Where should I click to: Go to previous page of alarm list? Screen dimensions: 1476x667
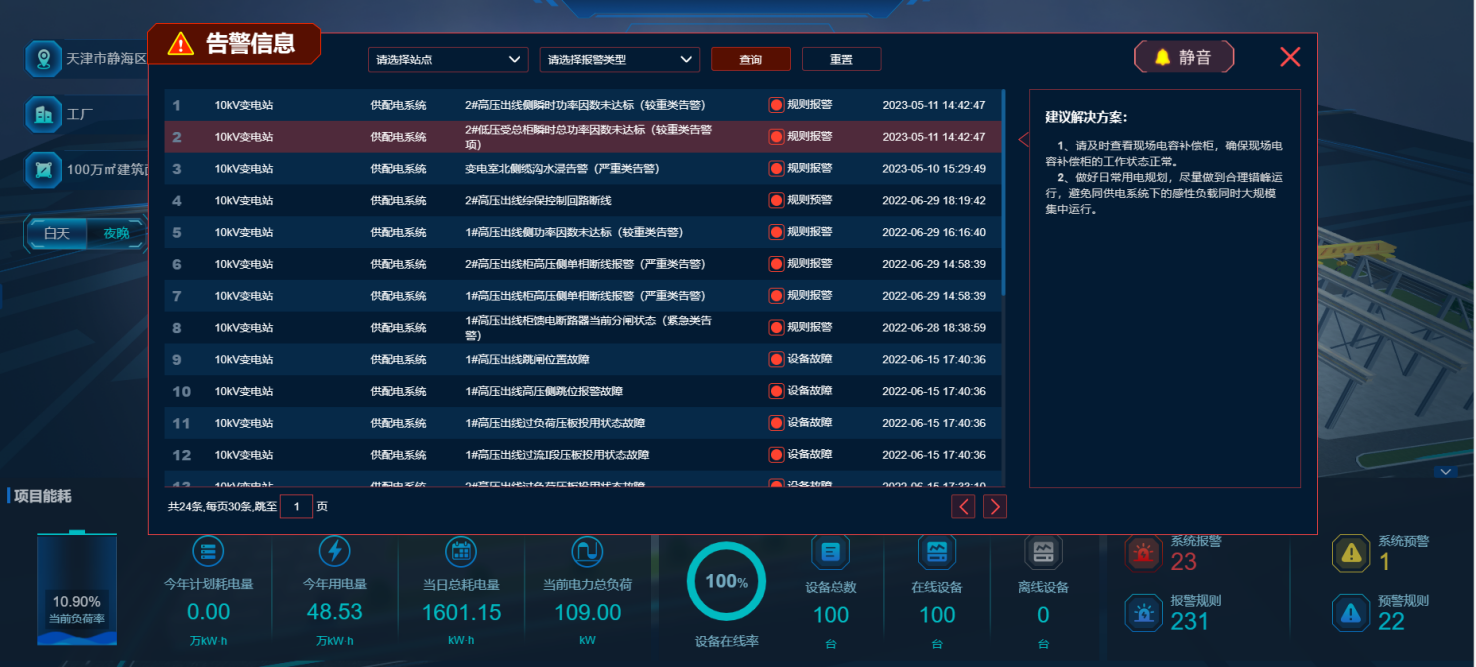(964, 507)
